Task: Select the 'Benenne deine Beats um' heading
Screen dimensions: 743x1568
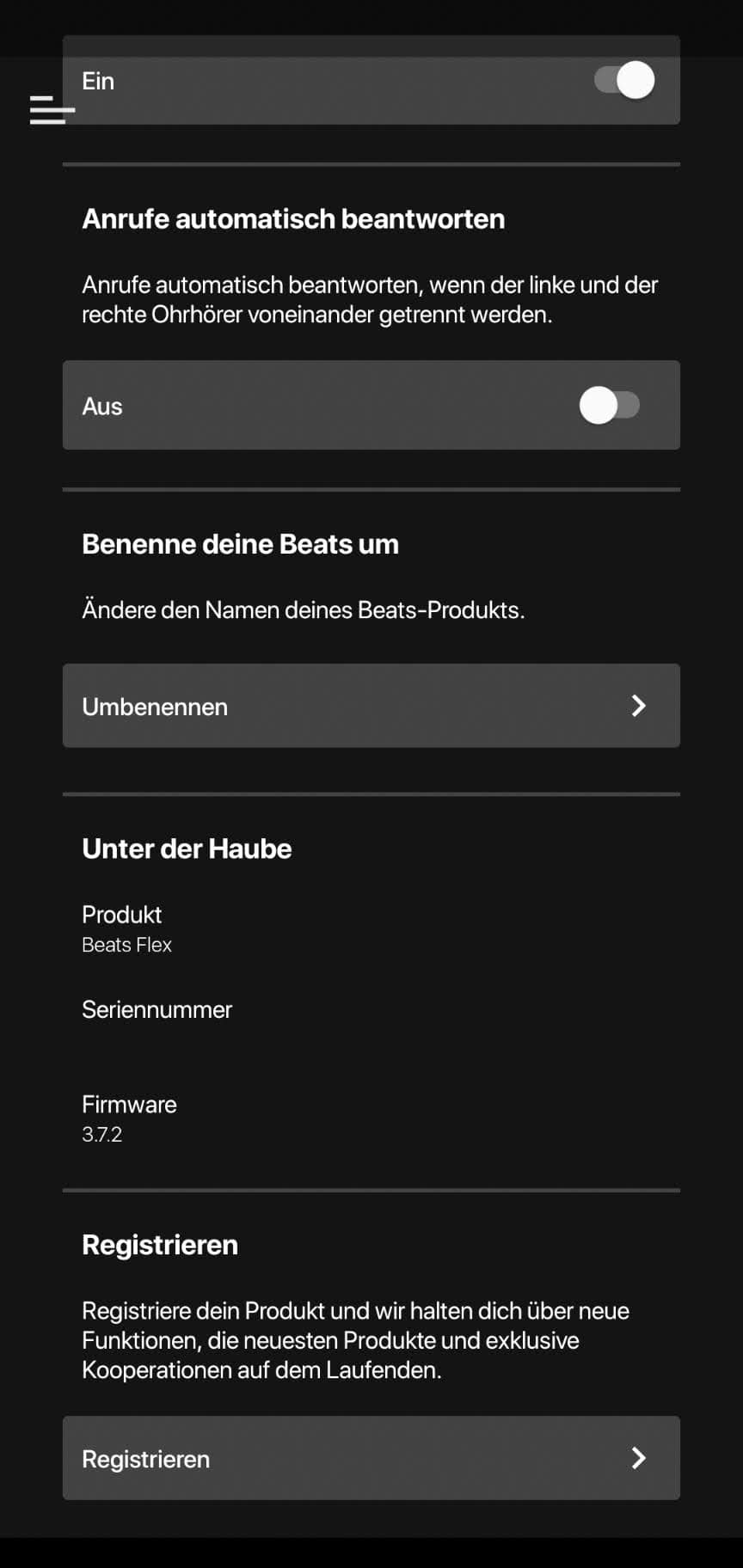Action: [x=240, y=544]
